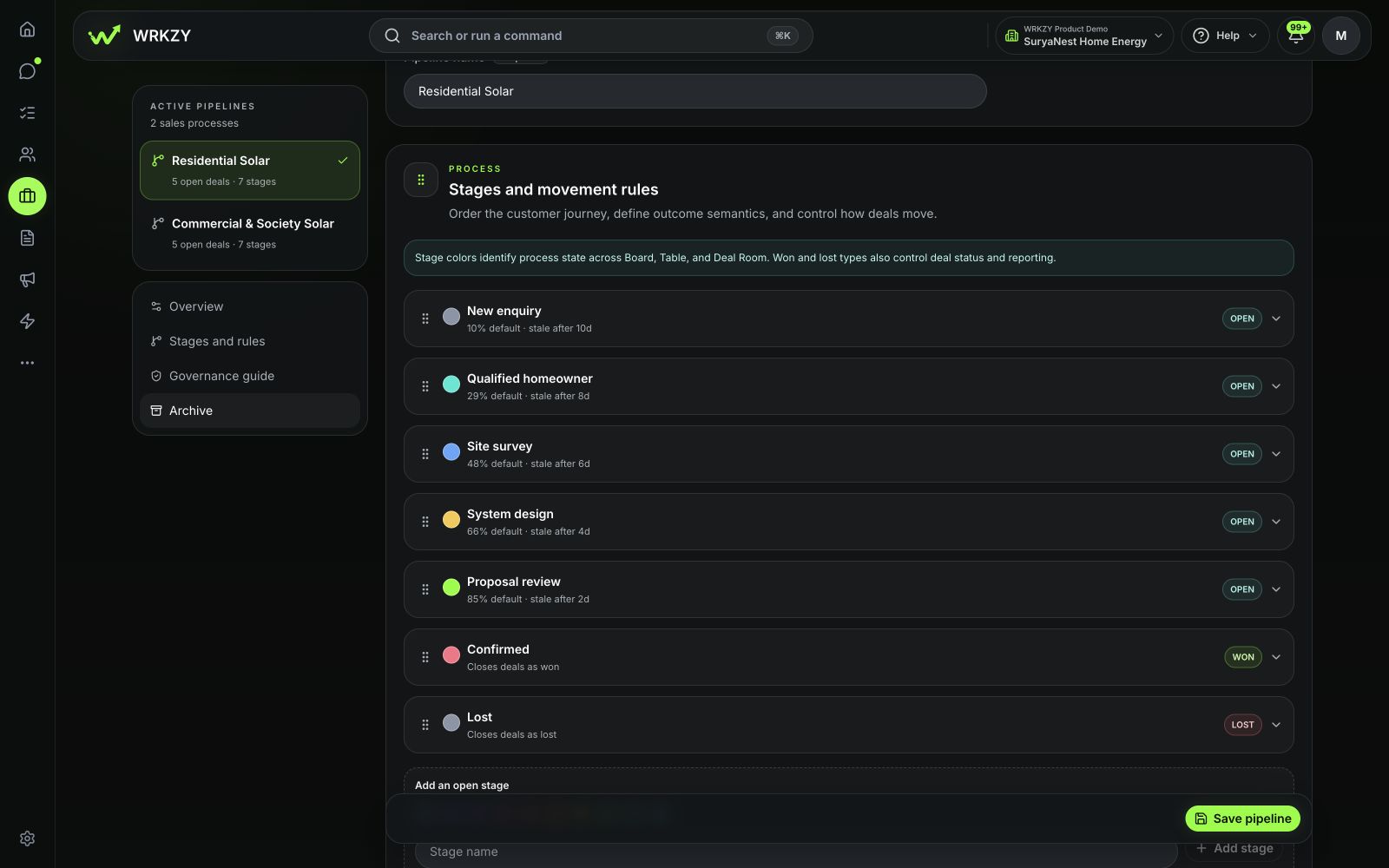
Task: Click the WON badge on Confirmed
Action: (1243, 657)
